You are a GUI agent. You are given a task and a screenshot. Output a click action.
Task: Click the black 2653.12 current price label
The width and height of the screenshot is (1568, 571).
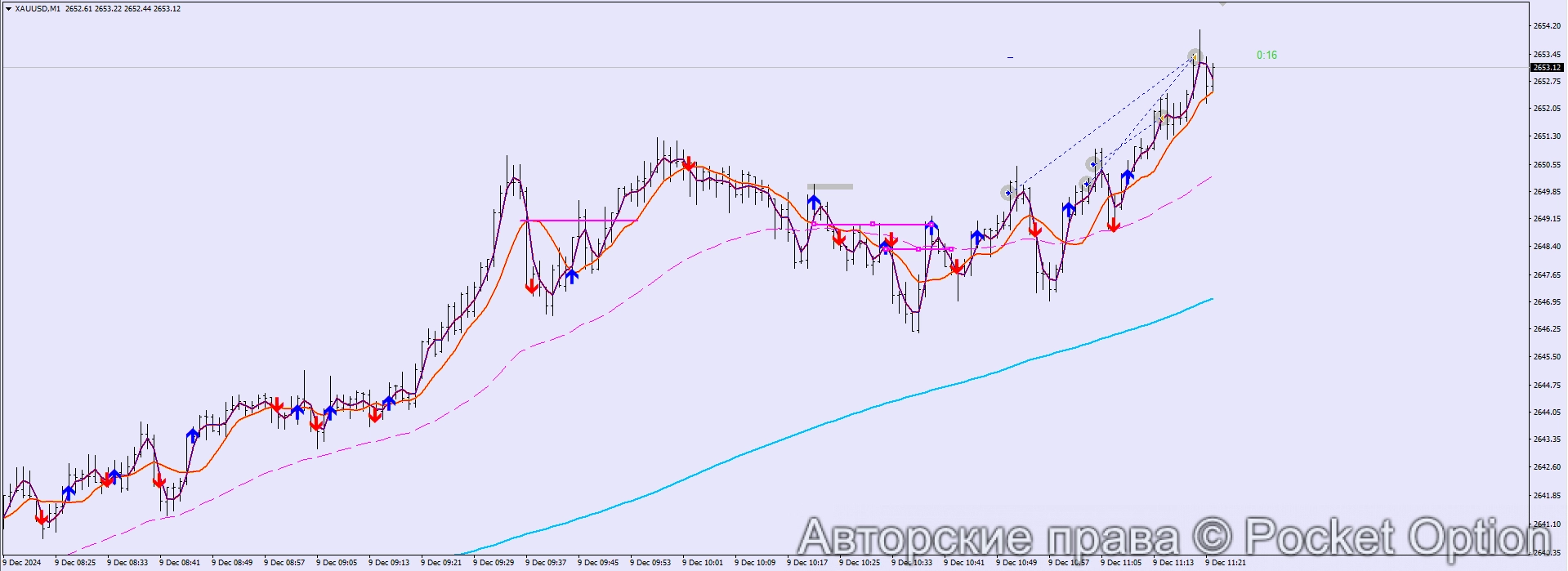click(1546, 68)
